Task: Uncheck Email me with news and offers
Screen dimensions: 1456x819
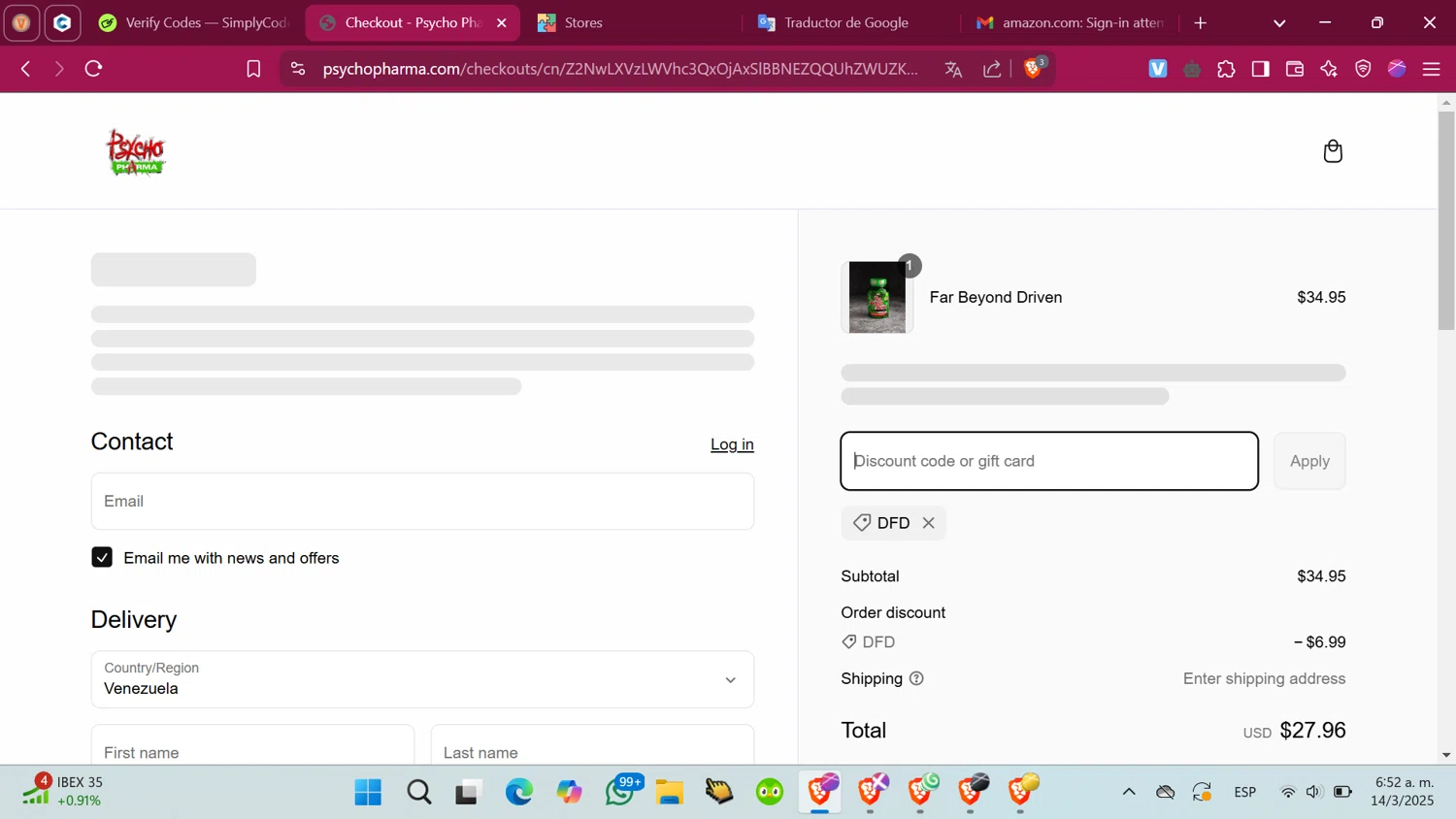Action: click(x=102, y=557)
